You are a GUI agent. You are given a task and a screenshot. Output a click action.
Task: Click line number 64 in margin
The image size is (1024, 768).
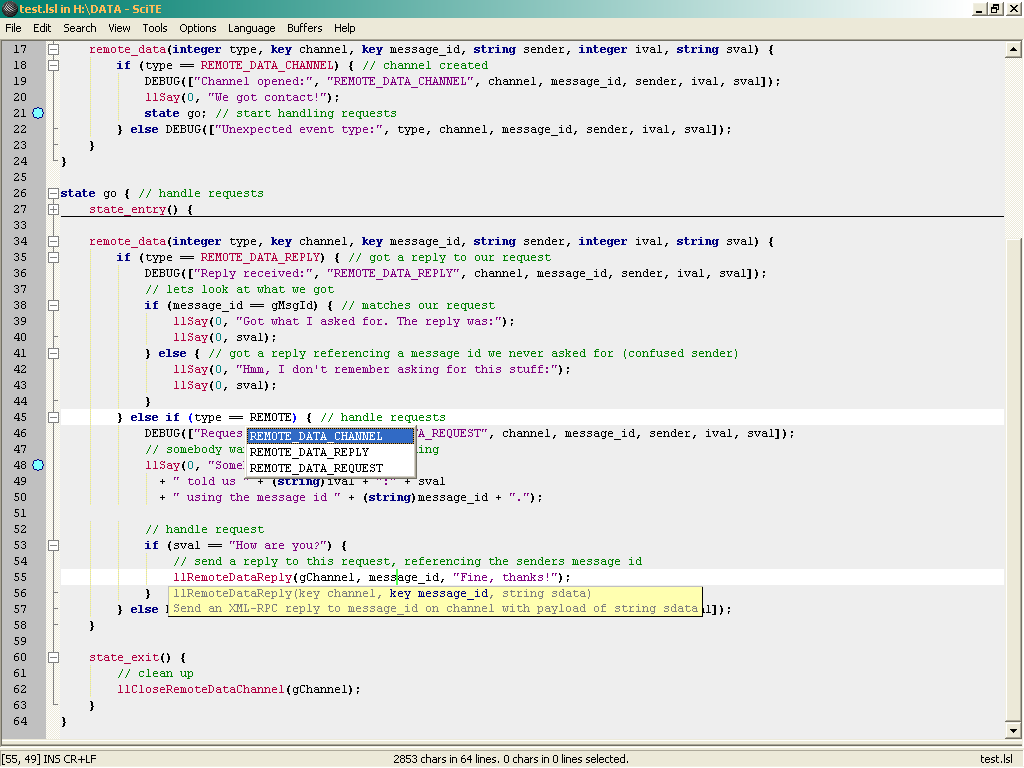coord(20,722)
